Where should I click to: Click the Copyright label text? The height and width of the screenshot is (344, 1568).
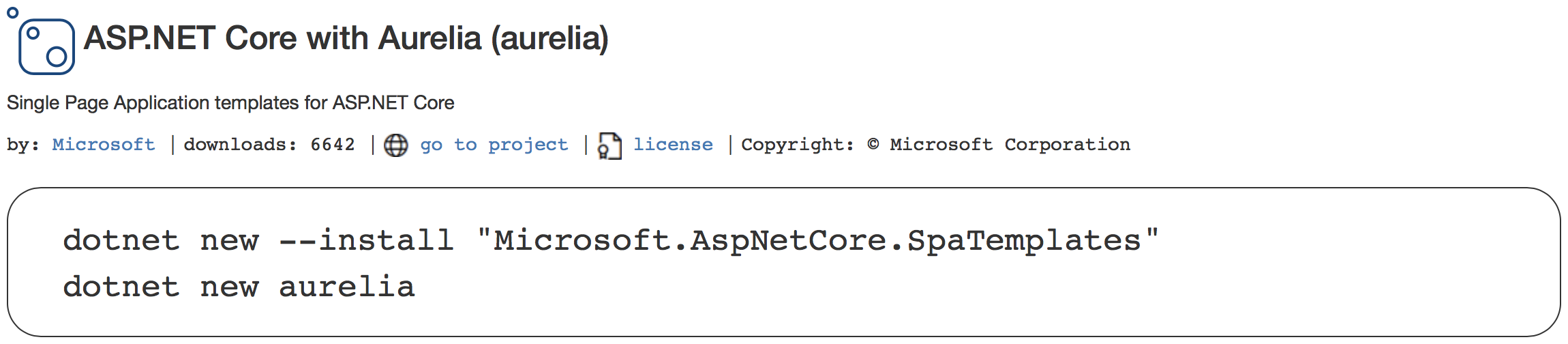pyautogui.click(x=798, y=145)
